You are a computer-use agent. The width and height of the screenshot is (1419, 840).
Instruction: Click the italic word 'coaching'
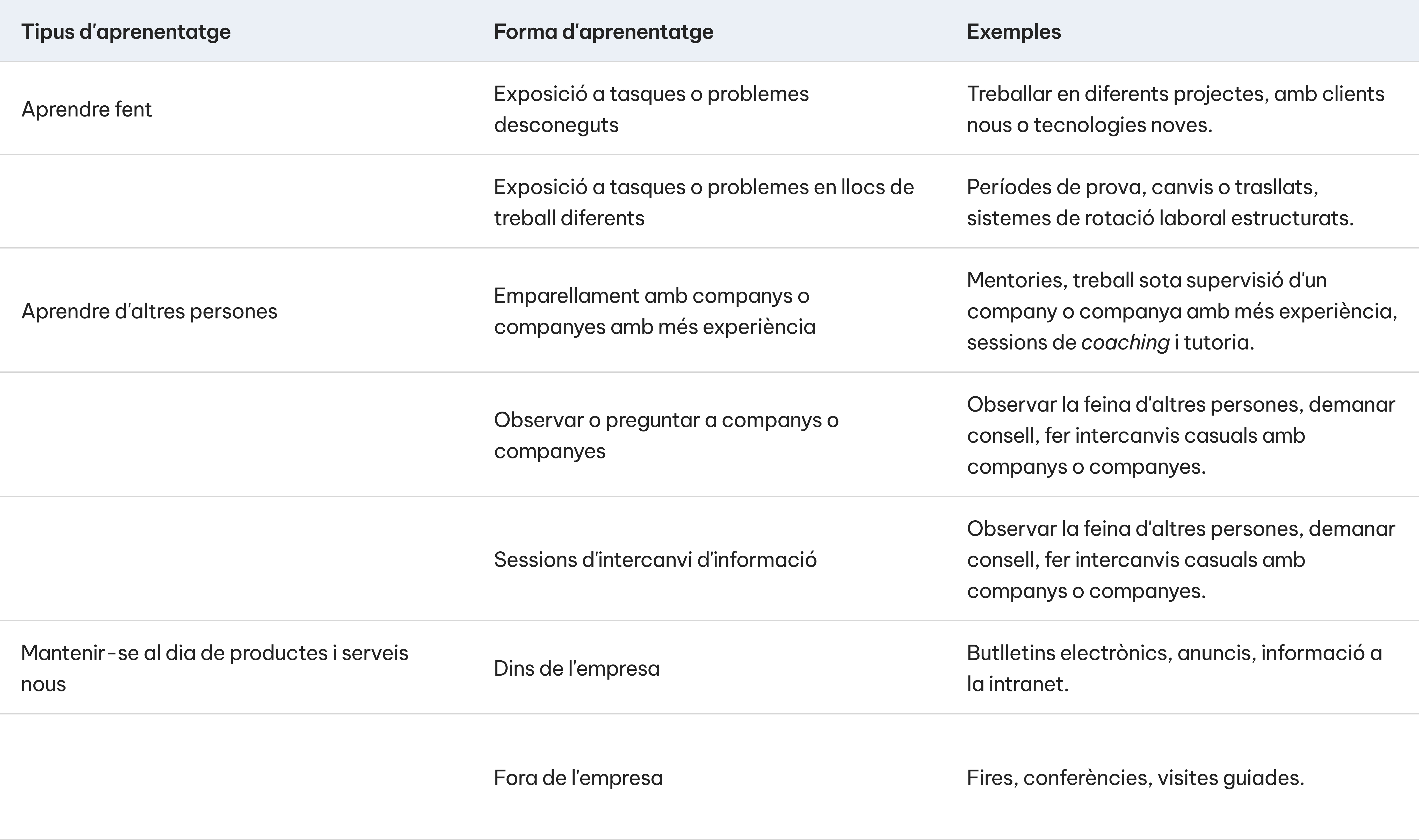coord(1125,342)
